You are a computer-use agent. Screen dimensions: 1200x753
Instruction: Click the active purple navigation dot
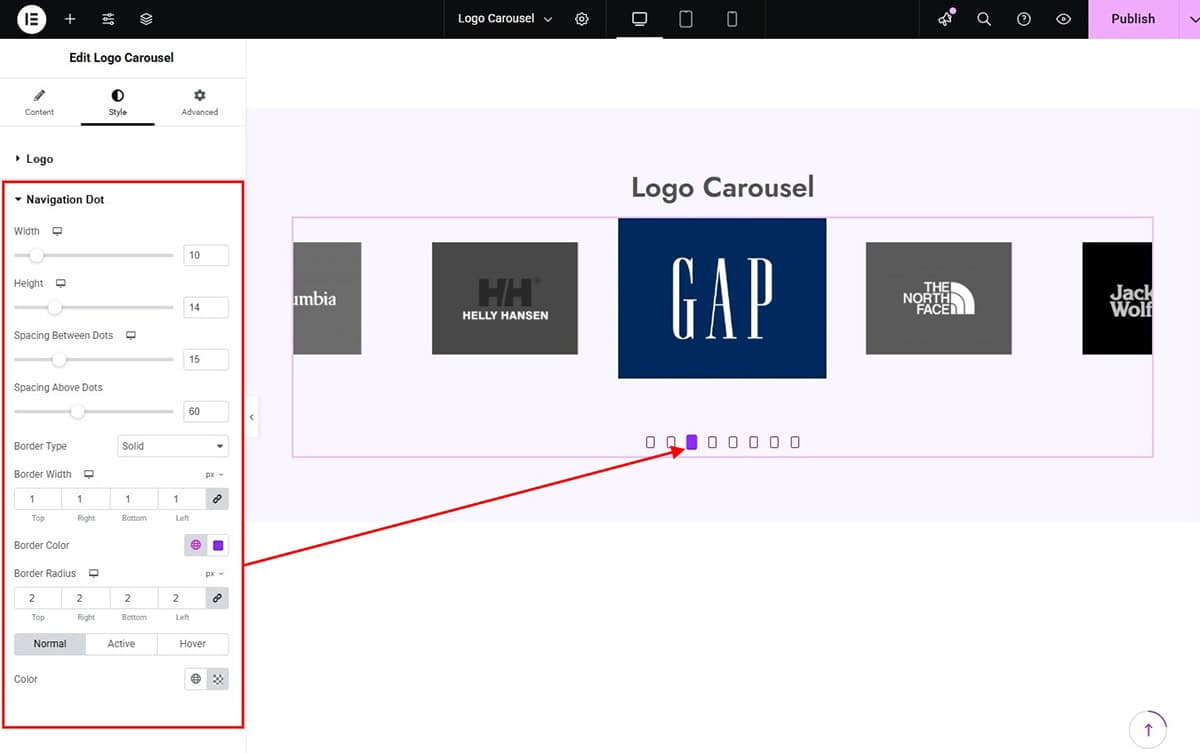click(x=692, y=442)
